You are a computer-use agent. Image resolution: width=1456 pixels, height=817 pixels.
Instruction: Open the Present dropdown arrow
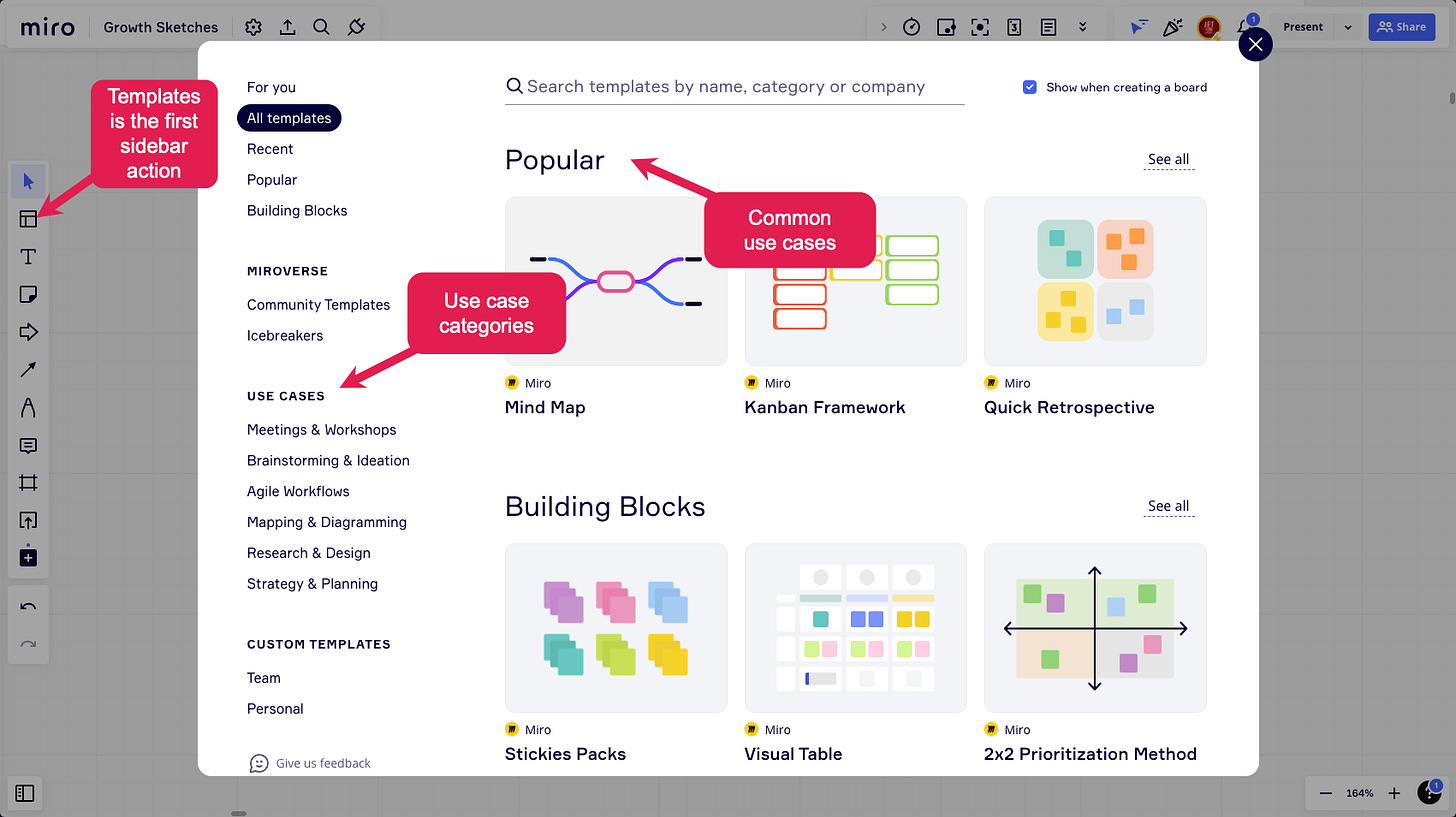pos(1348,27)
